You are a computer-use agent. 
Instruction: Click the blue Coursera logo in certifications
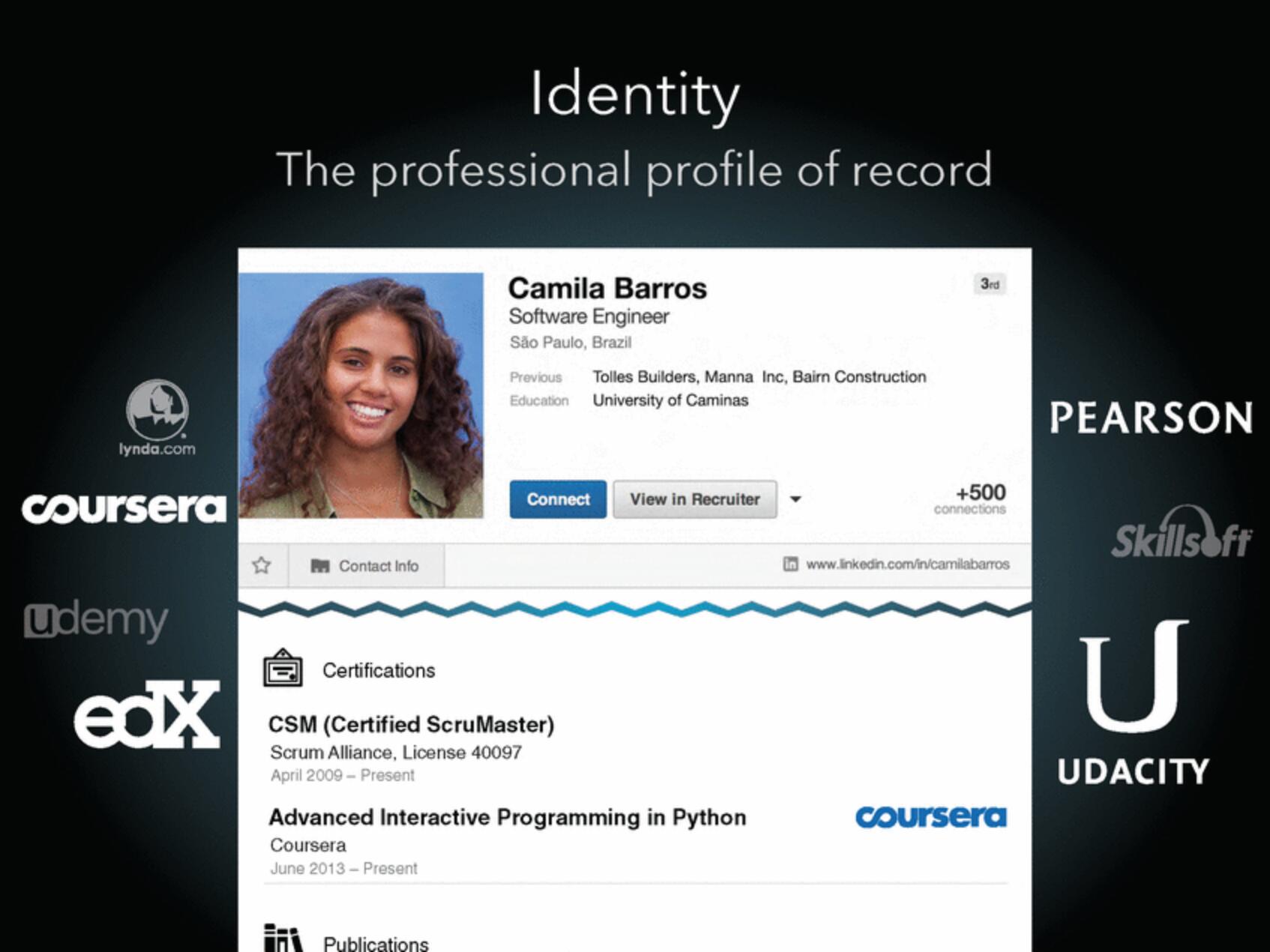[931, 817]
